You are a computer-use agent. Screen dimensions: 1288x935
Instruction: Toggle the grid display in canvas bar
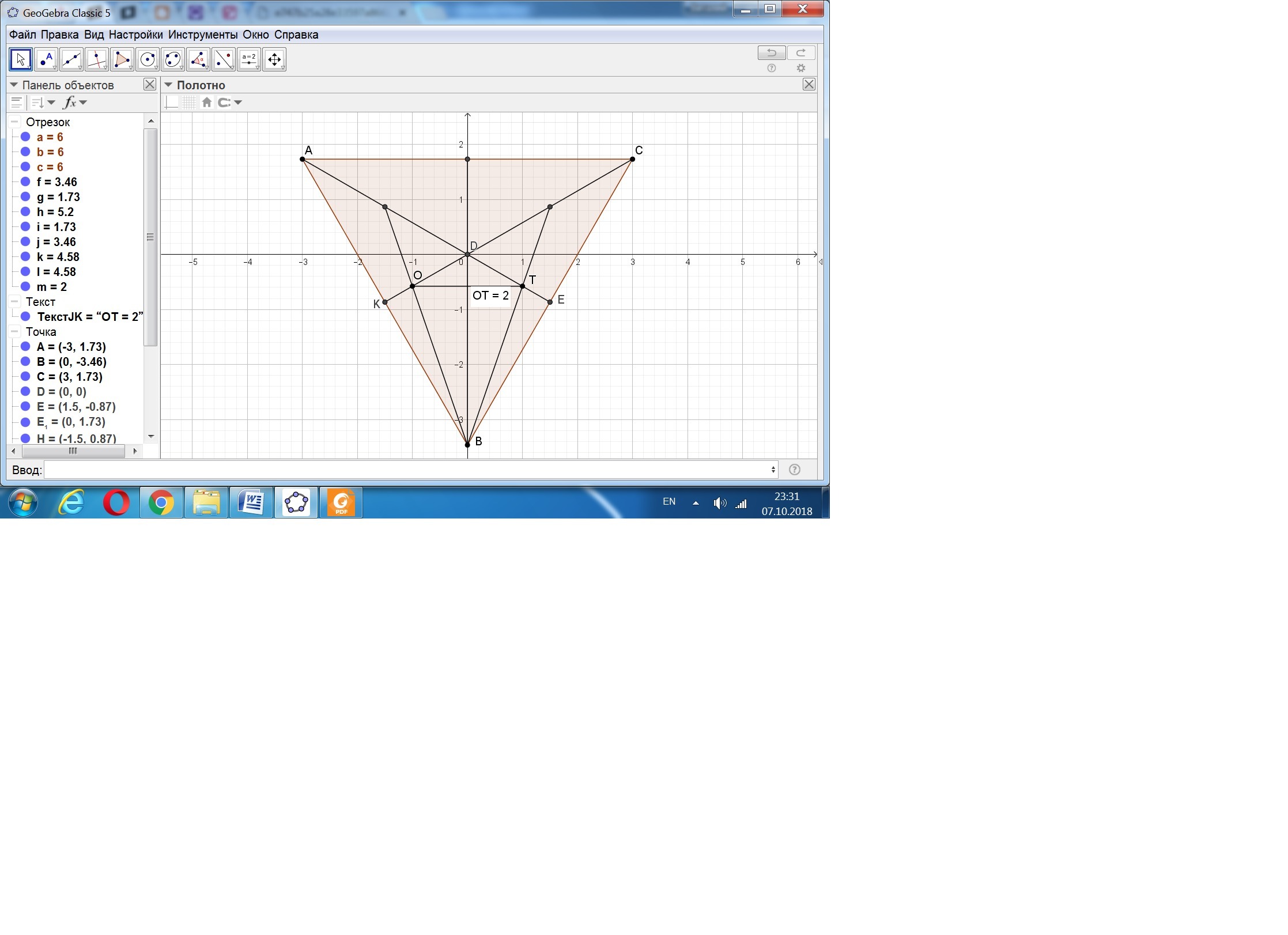click(x=189, y=103)
